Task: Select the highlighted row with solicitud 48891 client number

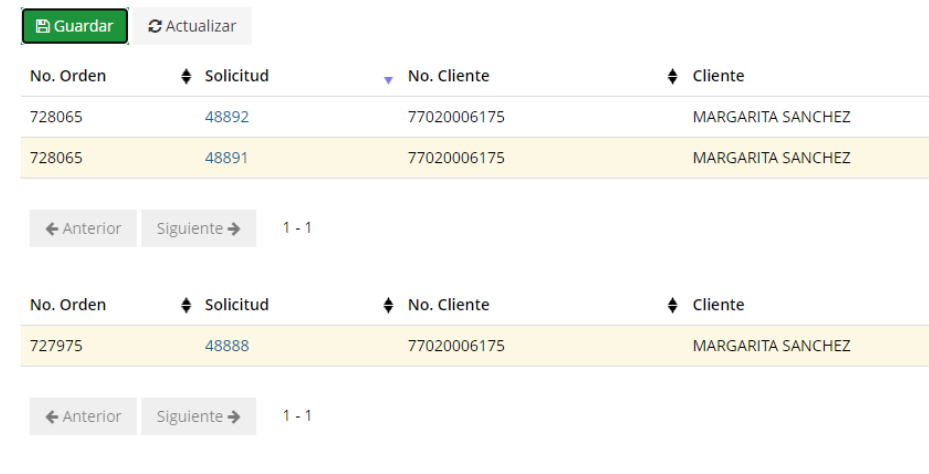Action: pos(456,158)
